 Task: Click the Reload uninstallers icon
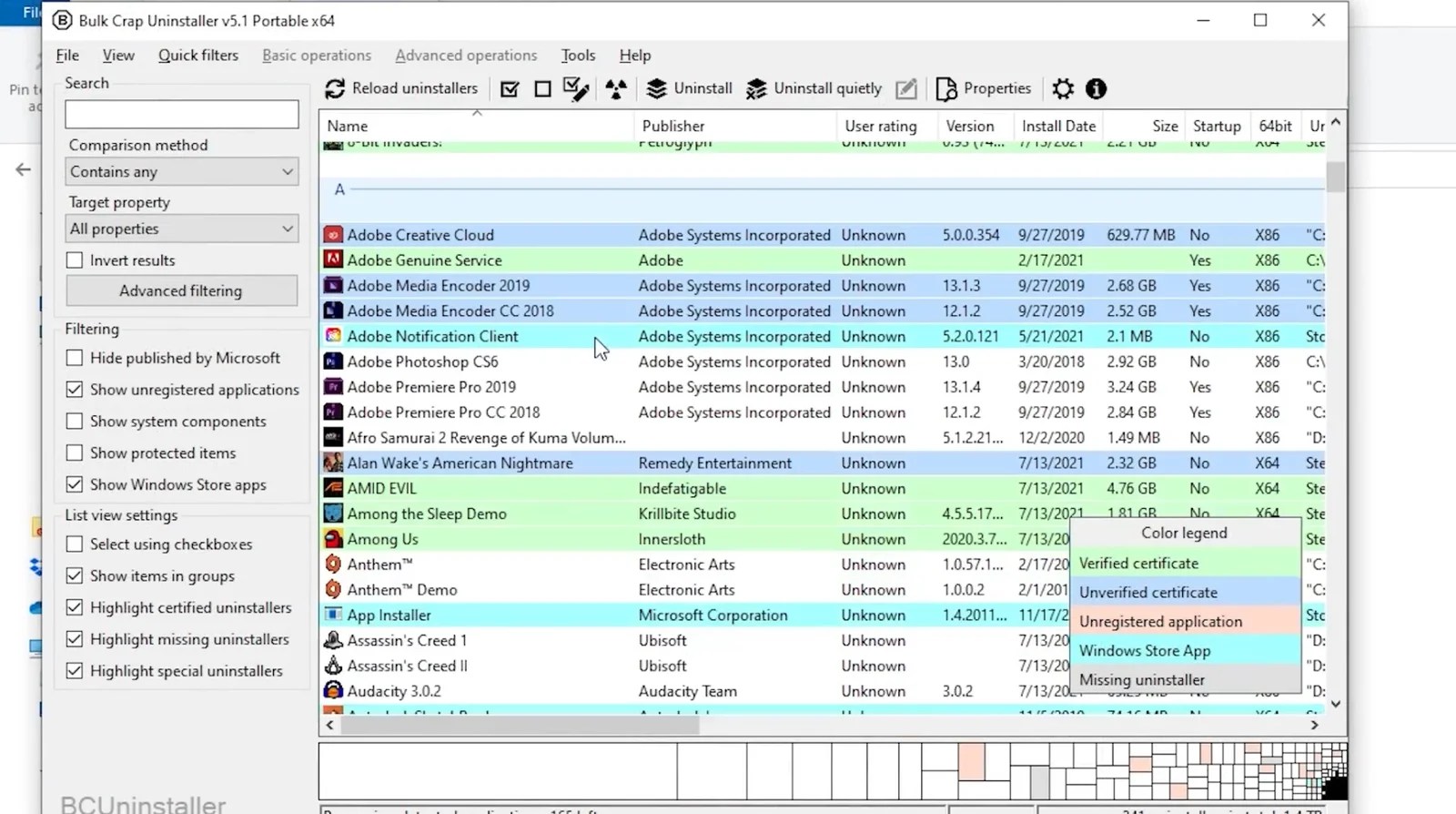pos(335,88)
